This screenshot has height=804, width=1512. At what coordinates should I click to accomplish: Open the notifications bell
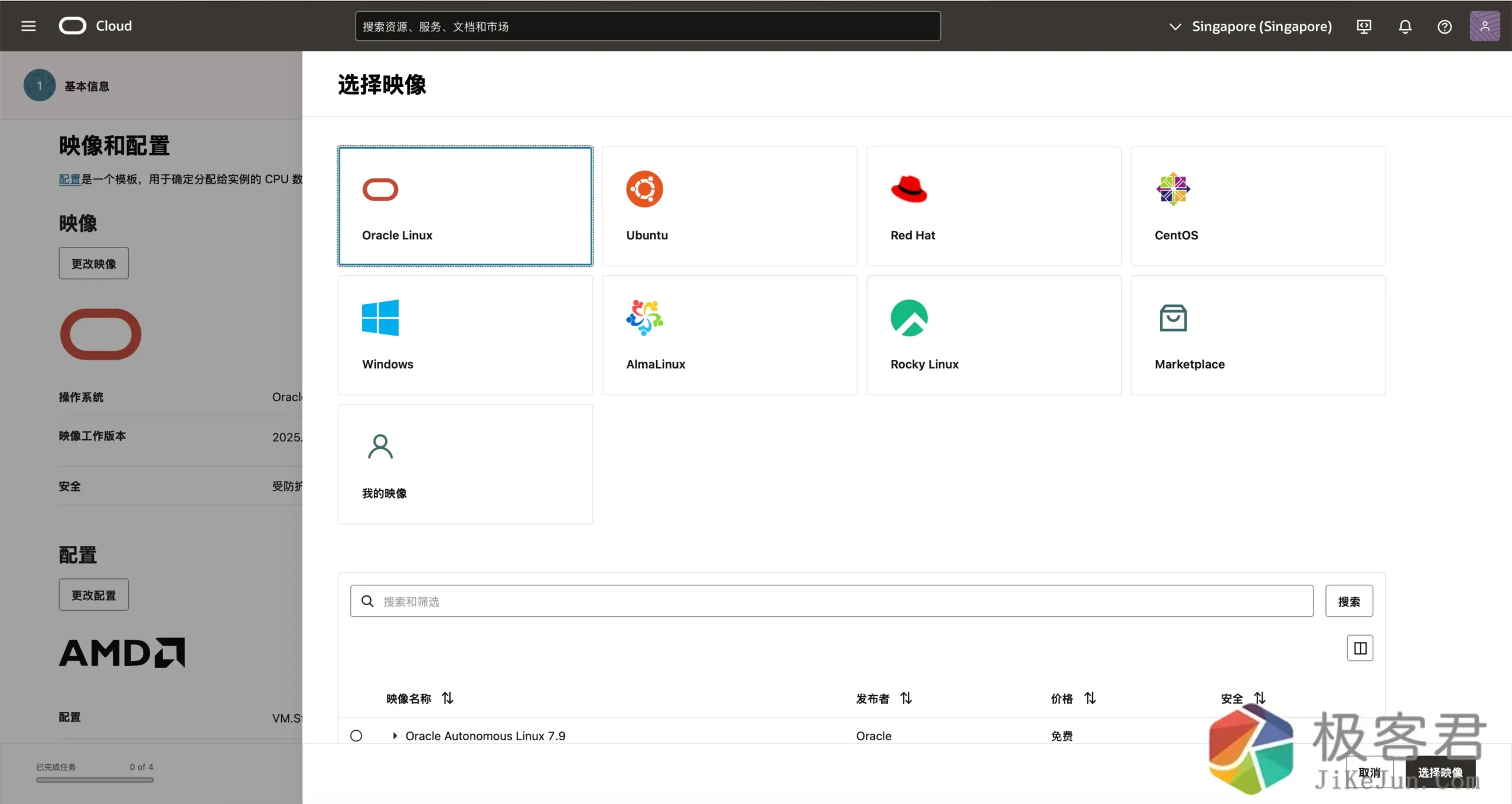(1405, 27)
